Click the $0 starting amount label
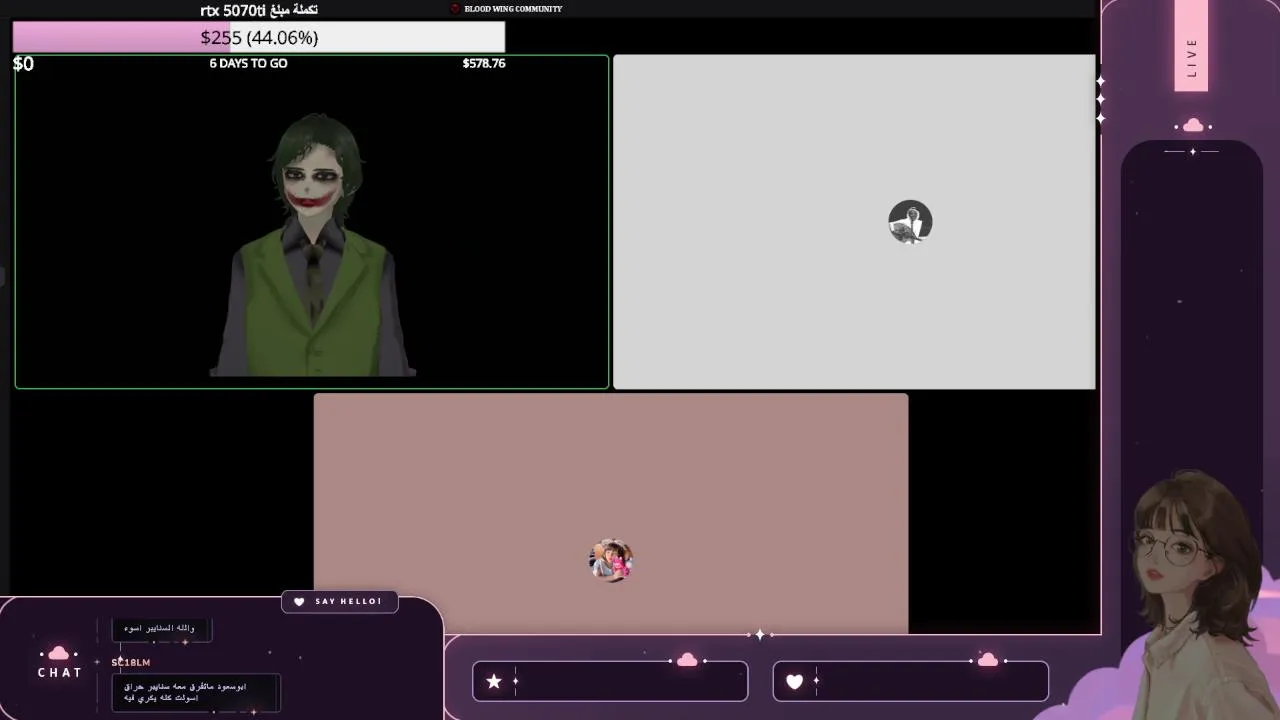The image size is (1280, 720). (x=23, y=64)
